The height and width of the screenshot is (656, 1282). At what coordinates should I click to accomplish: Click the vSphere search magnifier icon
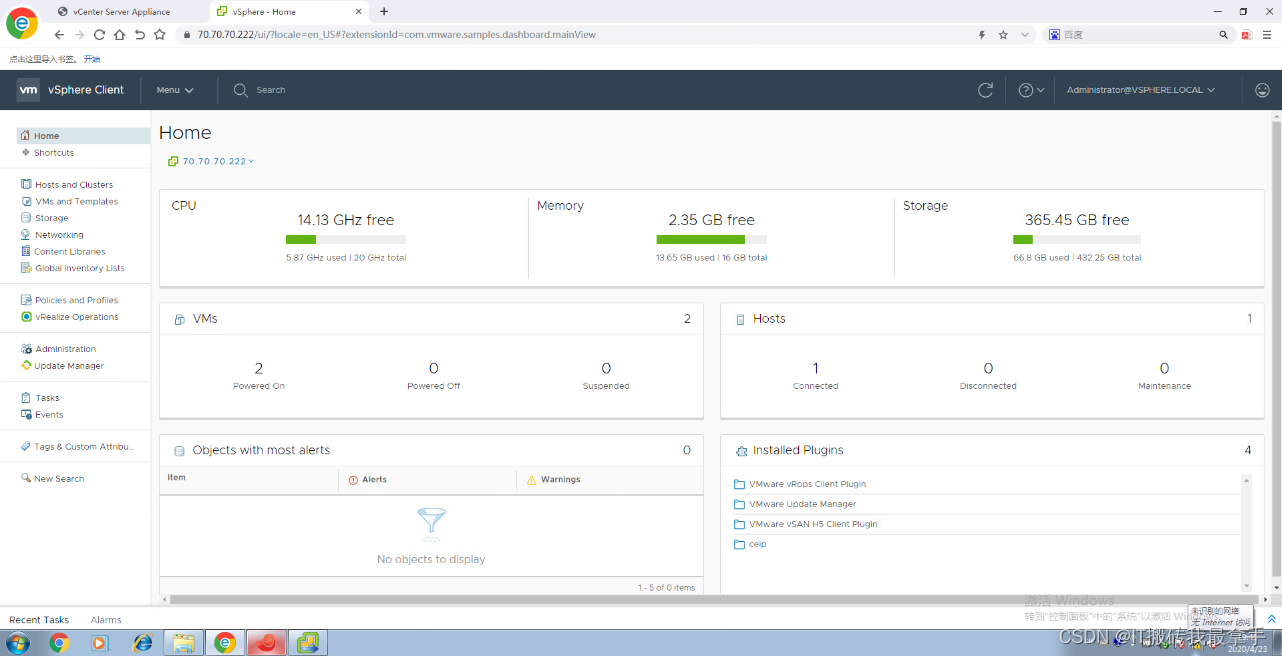tap(240, 90)
